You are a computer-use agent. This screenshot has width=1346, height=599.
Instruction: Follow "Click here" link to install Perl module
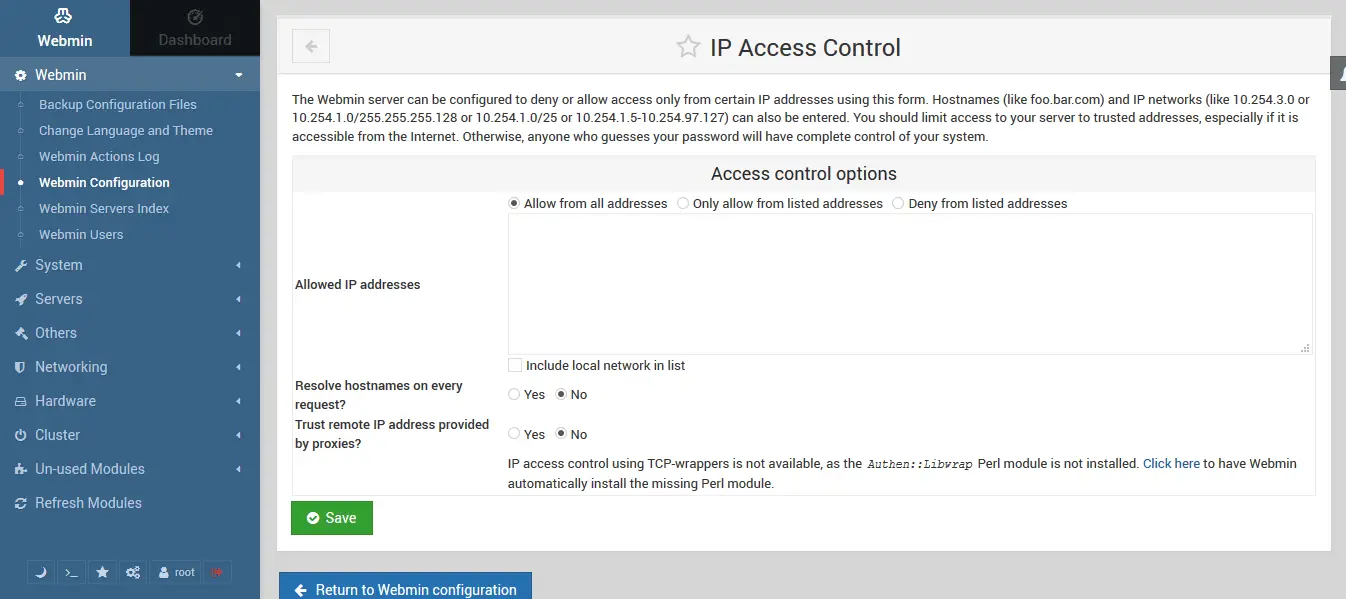point(1171,463)
